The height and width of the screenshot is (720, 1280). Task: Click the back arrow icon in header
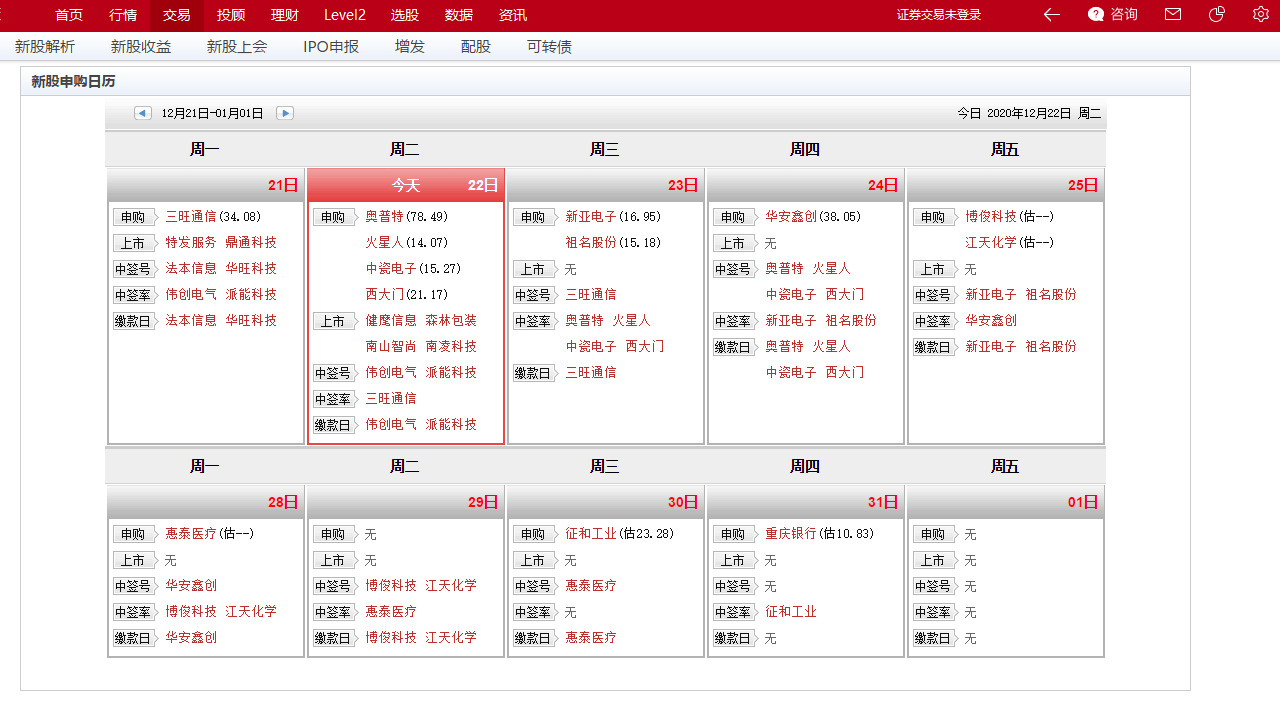[1050, 14]
